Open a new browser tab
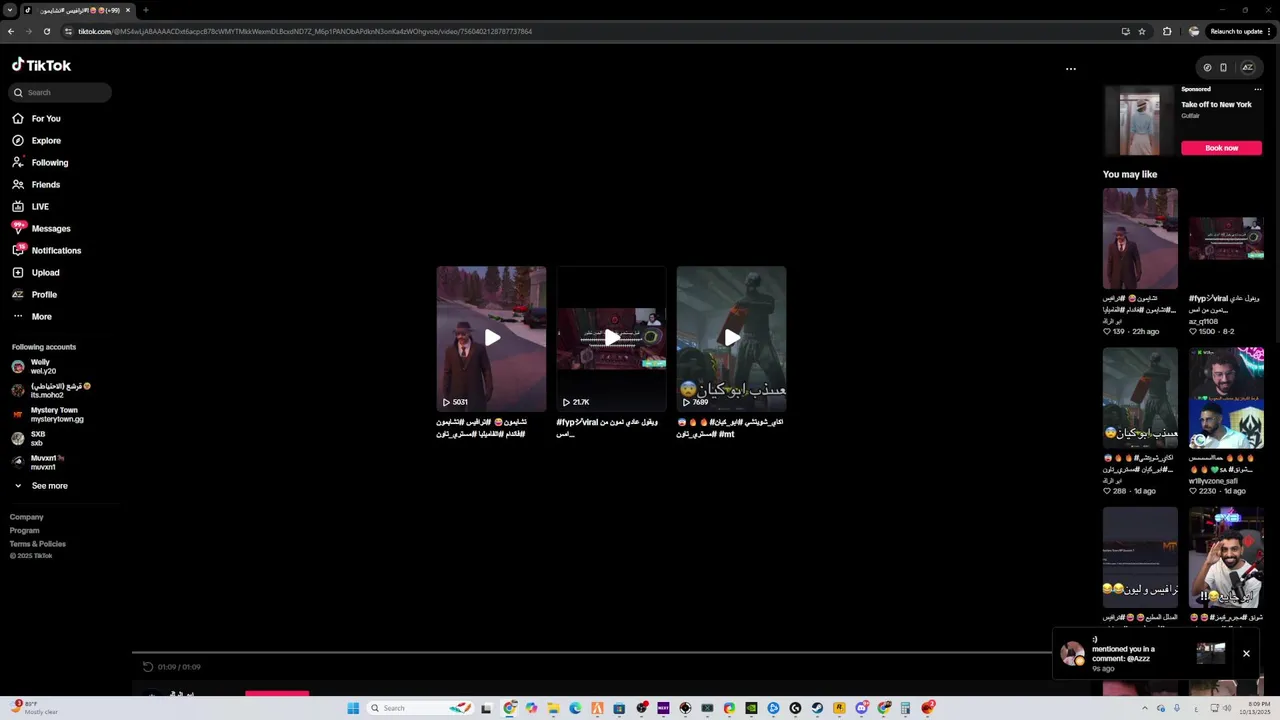This screenshot has width=1280, height=720. [146, 10]
